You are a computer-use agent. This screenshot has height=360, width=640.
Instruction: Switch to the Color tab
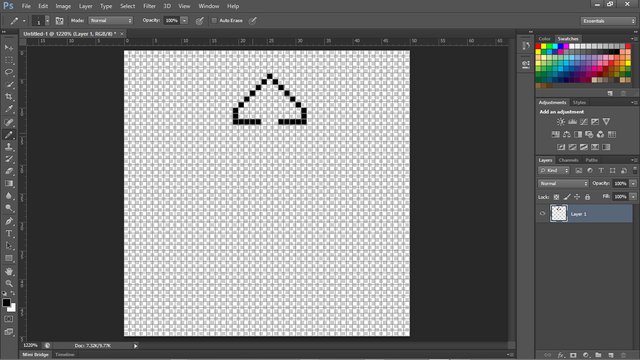(544, 39)
